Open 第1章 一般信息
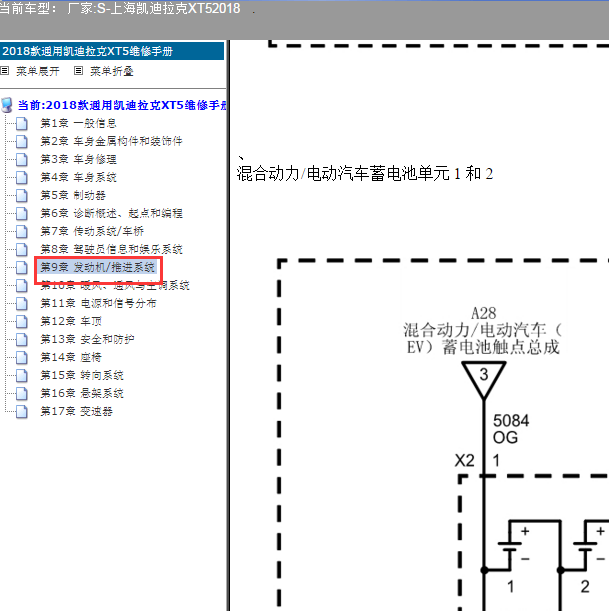609x611 pixels. pyautogui.click(x=78, y=123)
